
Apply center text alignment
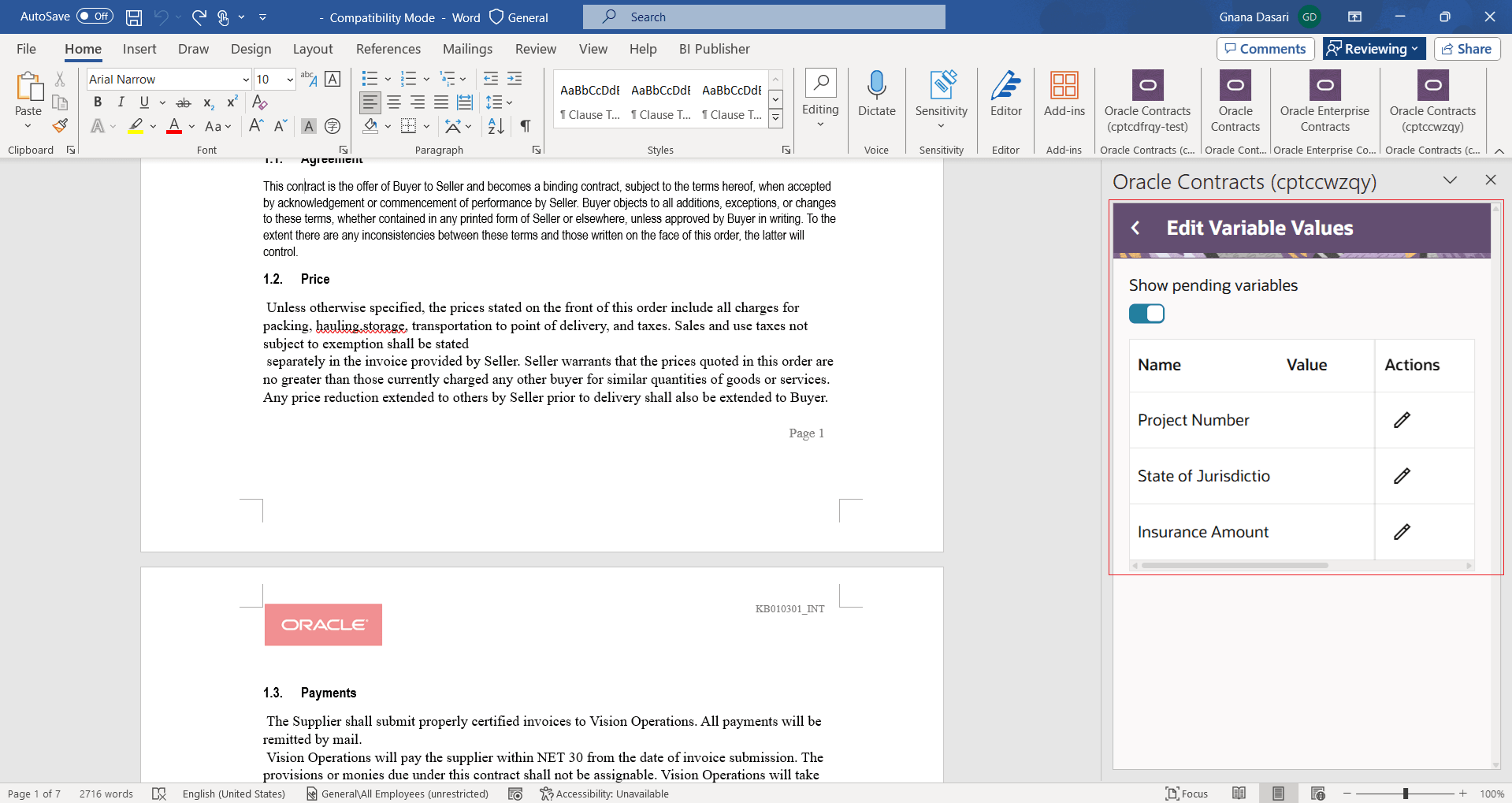(x=394, y=102)
